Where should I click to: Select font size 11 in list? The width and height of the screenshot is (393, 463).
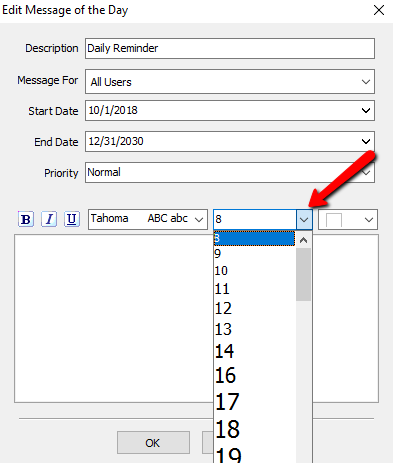(254, 289)
